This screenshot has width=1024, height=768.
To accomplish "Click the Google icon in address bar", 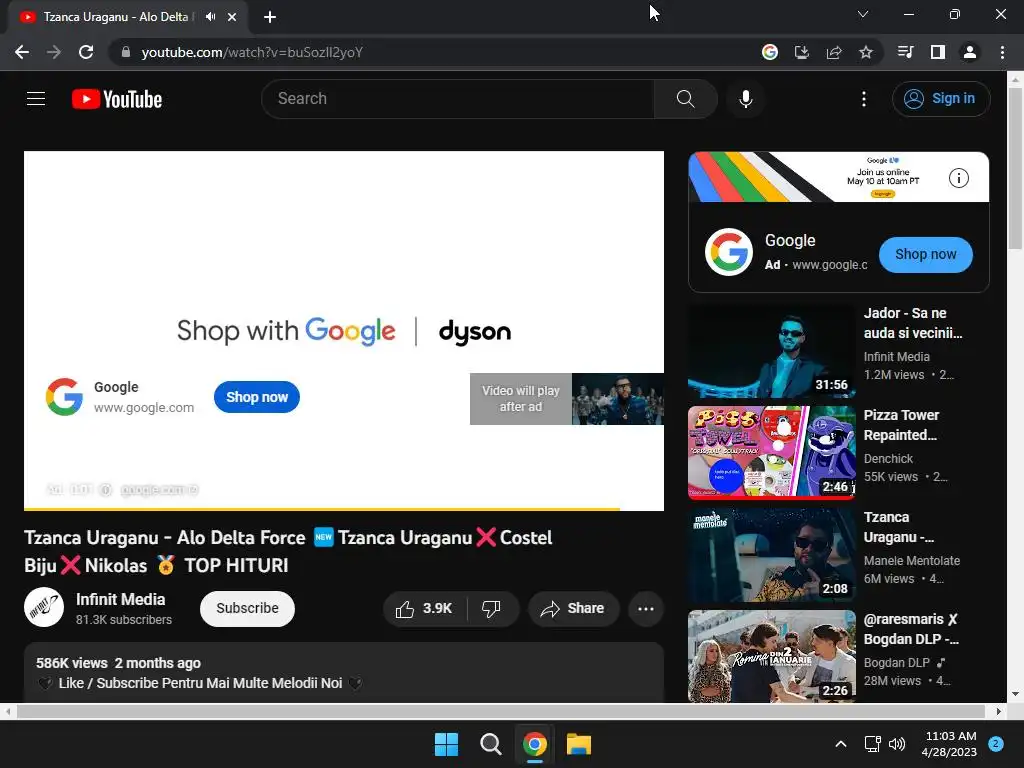I will 770,52.
